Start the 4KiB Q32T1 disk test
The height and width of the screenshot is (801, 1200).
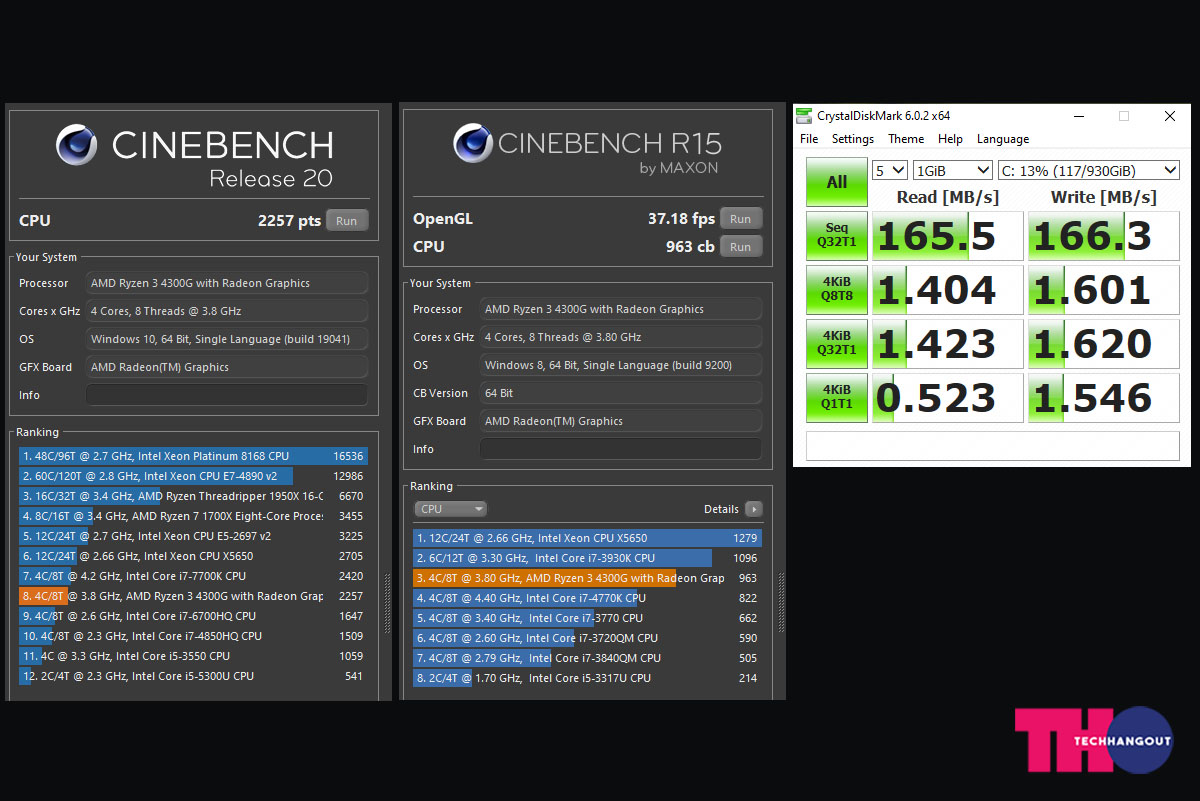click(837, 343)
